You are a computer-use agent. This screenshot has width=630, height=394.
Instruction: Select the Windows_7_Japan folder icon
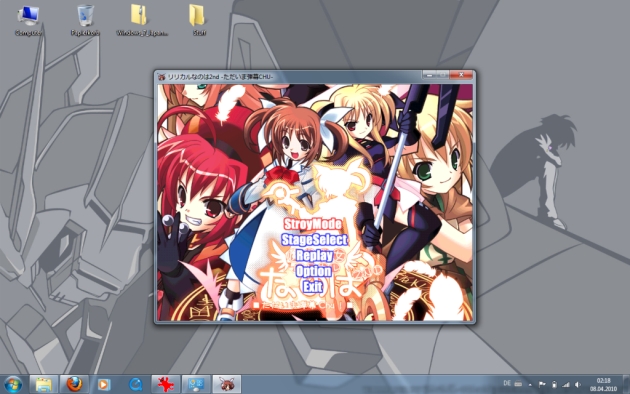point(141,20)
